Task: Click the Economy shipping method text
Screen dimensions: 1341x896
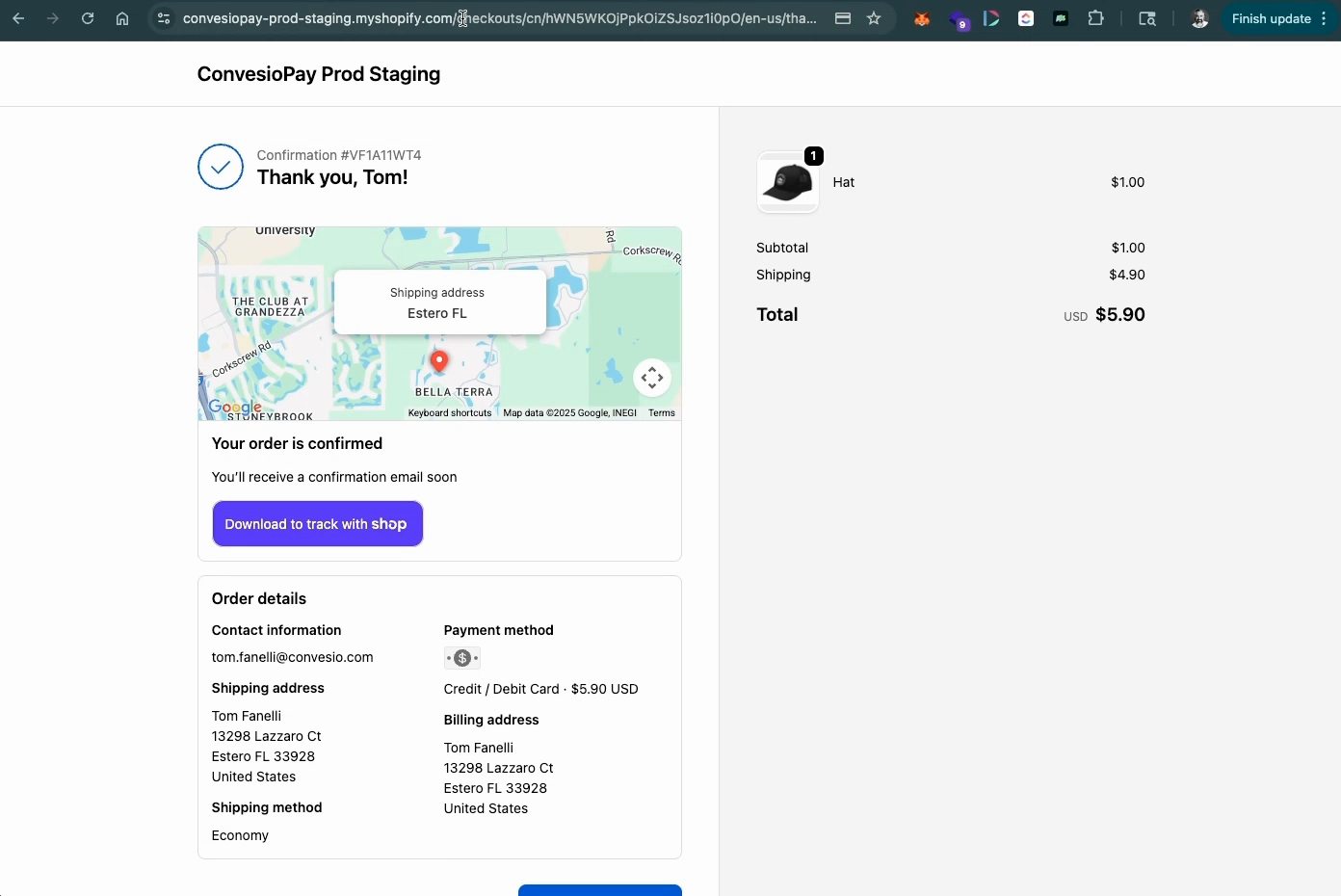Action: (x=240, y=835)
